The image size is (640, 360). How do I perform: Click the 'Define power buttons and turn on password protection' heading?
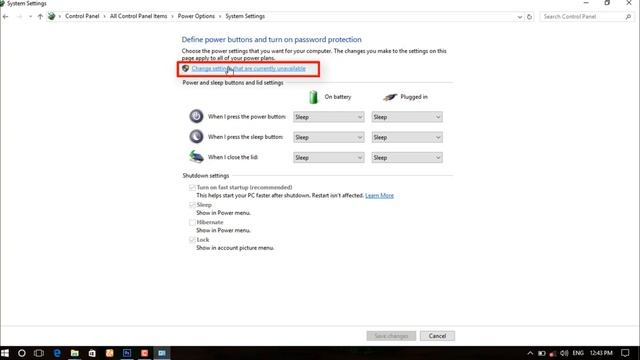pos(271,40)
